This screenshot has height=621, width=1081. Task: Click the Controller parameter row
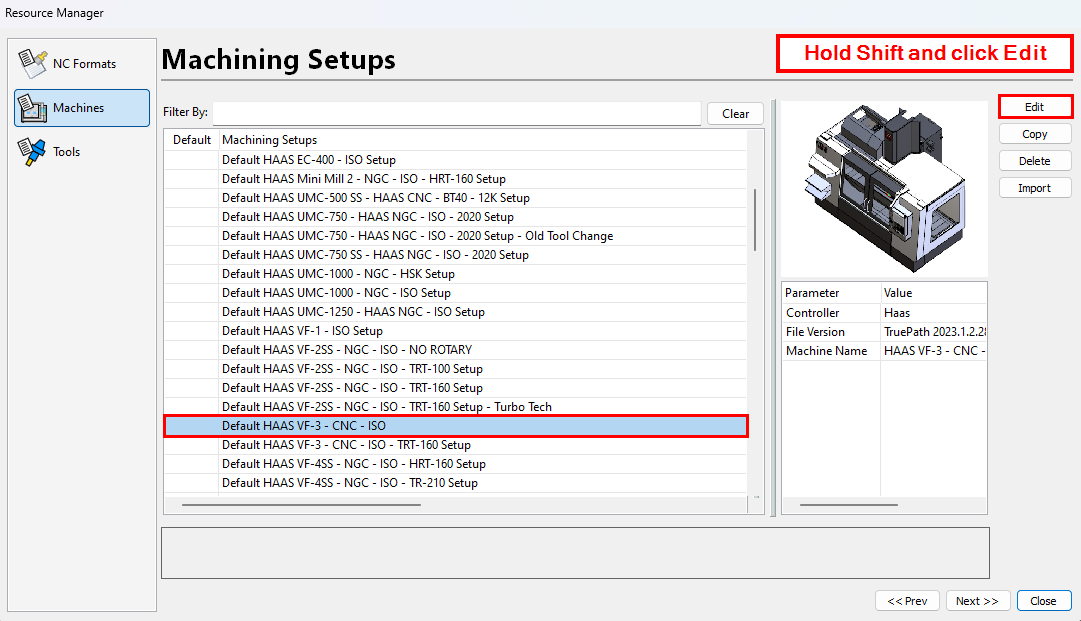tap(885, 313)
